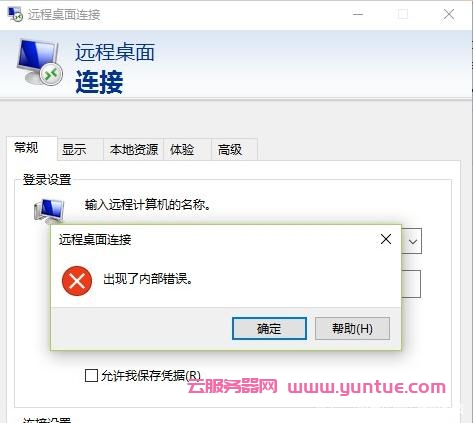
Task: Click the computer icon in login settings
Action: (49, 210)
